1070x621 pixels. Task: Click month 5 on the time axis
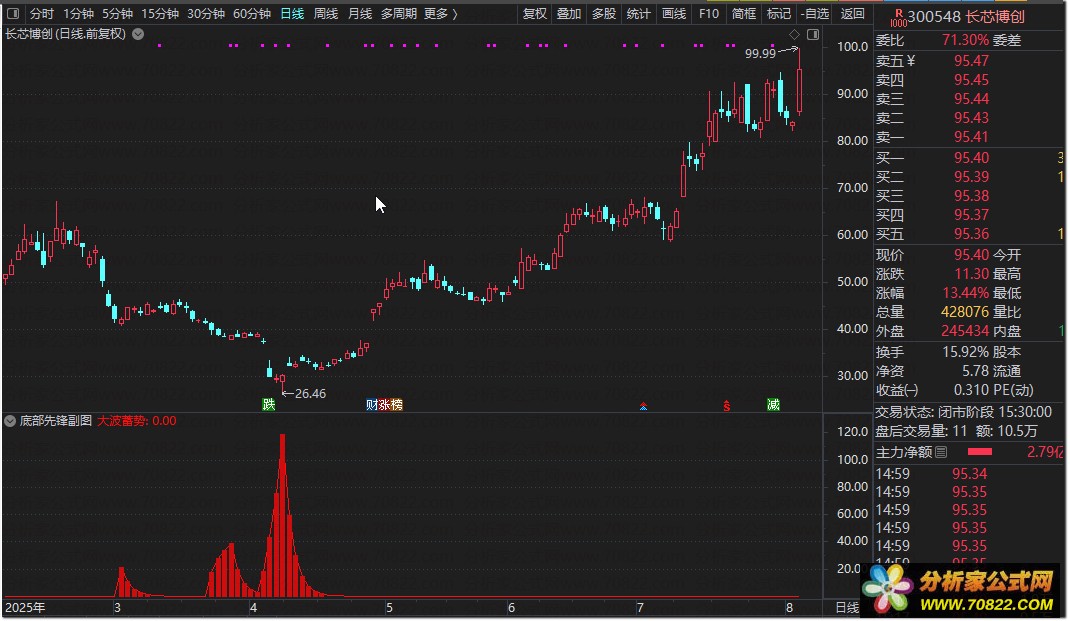point(389,607)
